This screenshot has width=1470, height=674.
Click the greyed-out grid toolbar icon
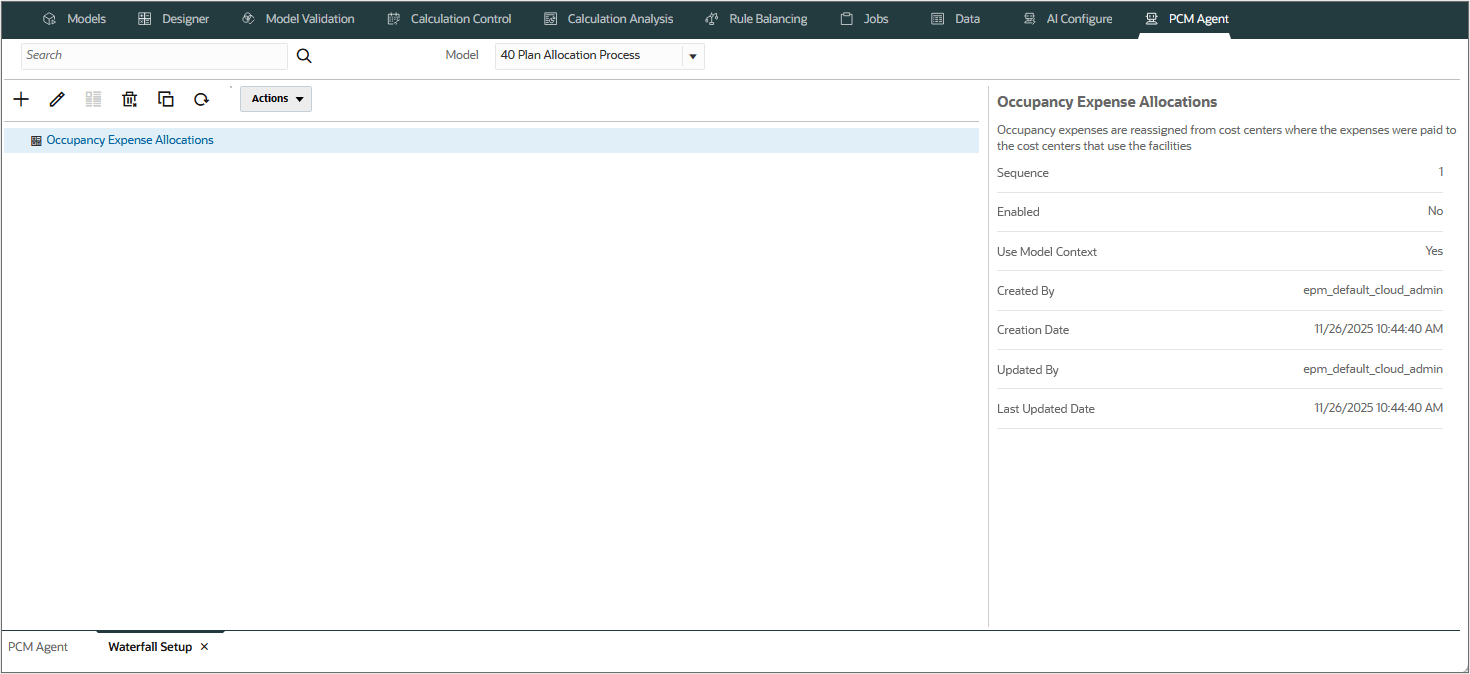(x=93, y=99)
